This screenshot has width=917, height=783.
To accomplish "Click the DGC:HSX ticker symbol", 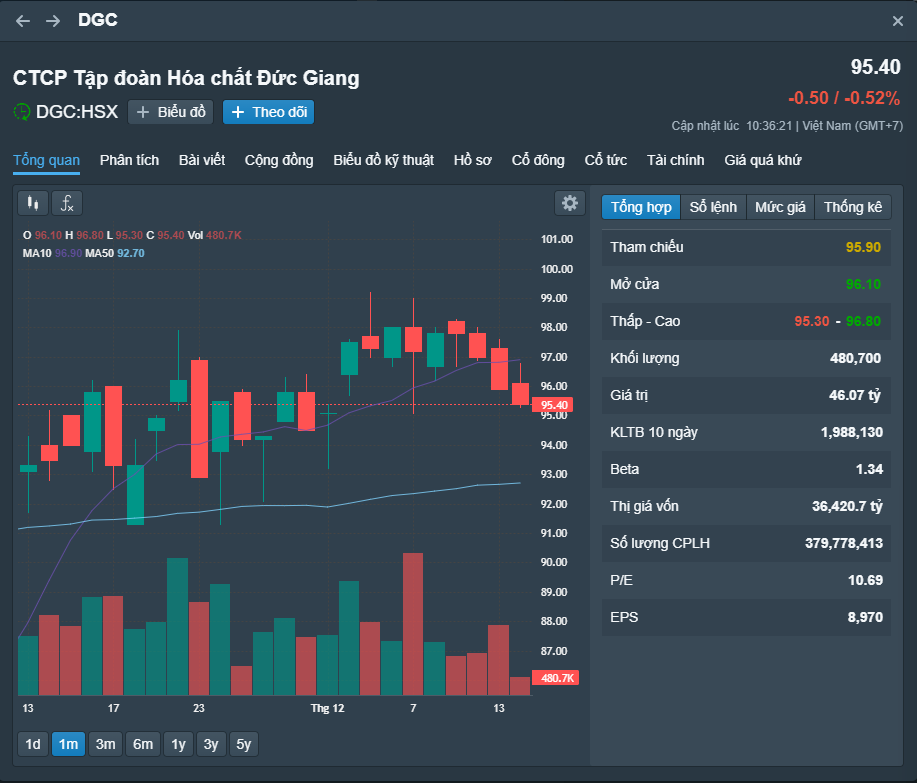I will [x=77, y=112].
